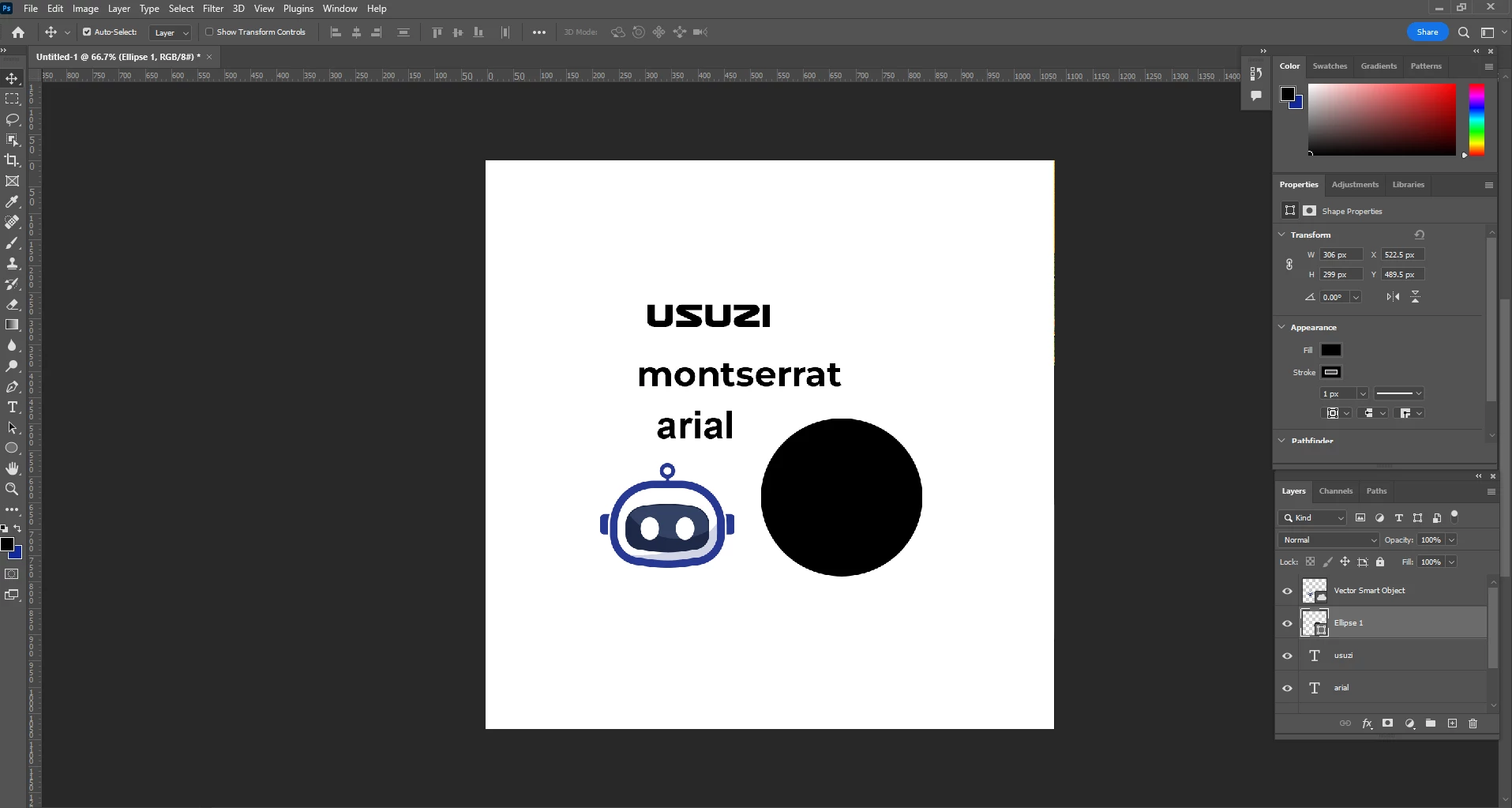Select the Lasso tool
The image size is (1512, 808).
[12, 119]
